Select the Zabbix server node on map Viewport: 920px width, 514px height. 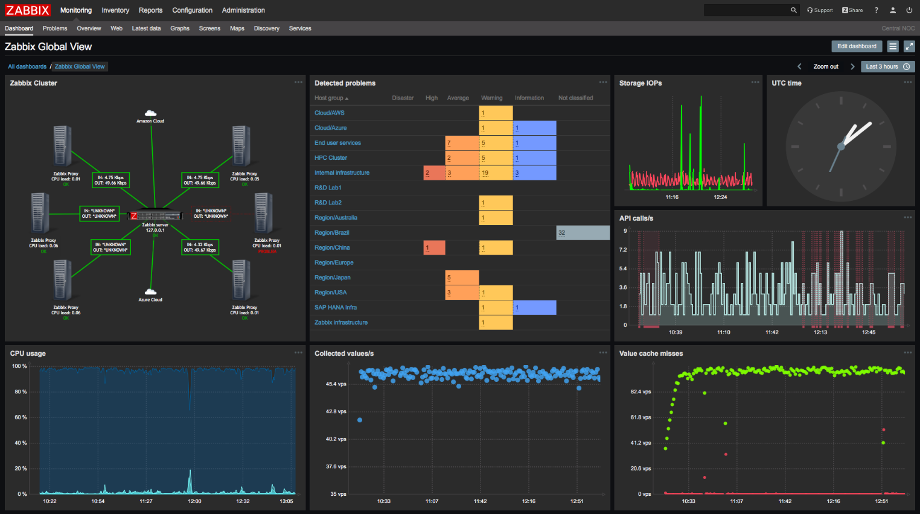pyautogui.click(x=154, y=216)
